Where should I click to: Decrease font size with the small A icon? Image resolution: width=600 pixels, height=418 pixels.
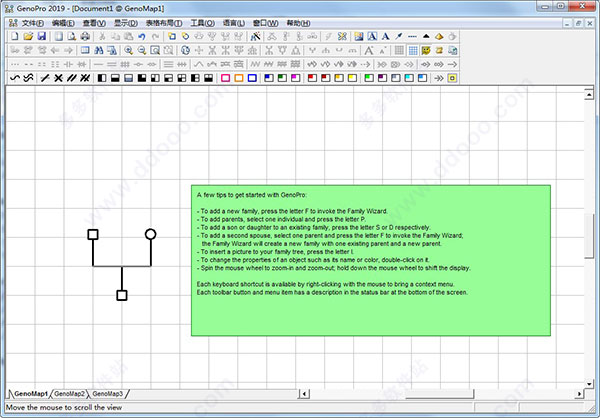(382, 50)
